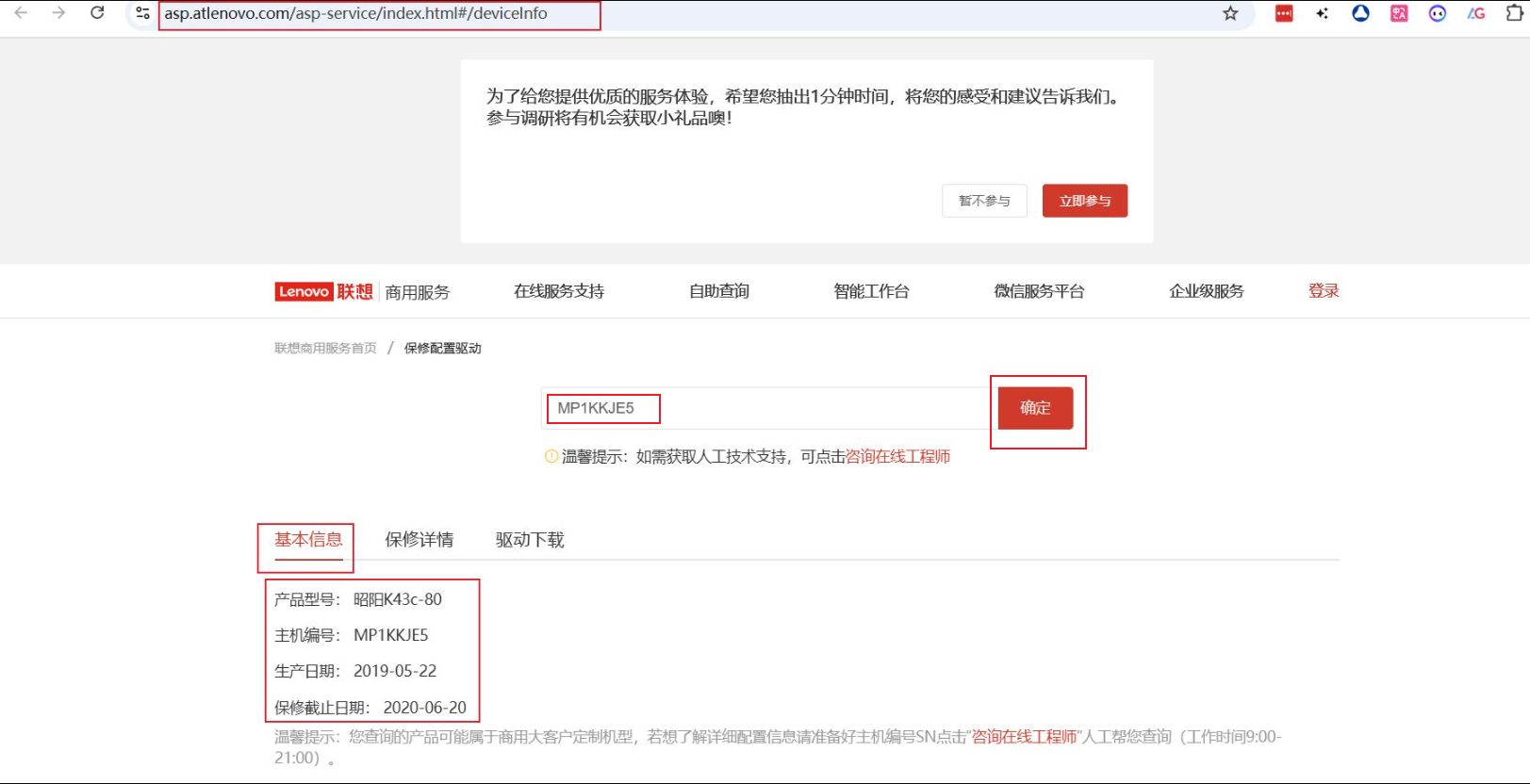
Task: Join survey via 立即参与 button
Action: point(1085,201)
